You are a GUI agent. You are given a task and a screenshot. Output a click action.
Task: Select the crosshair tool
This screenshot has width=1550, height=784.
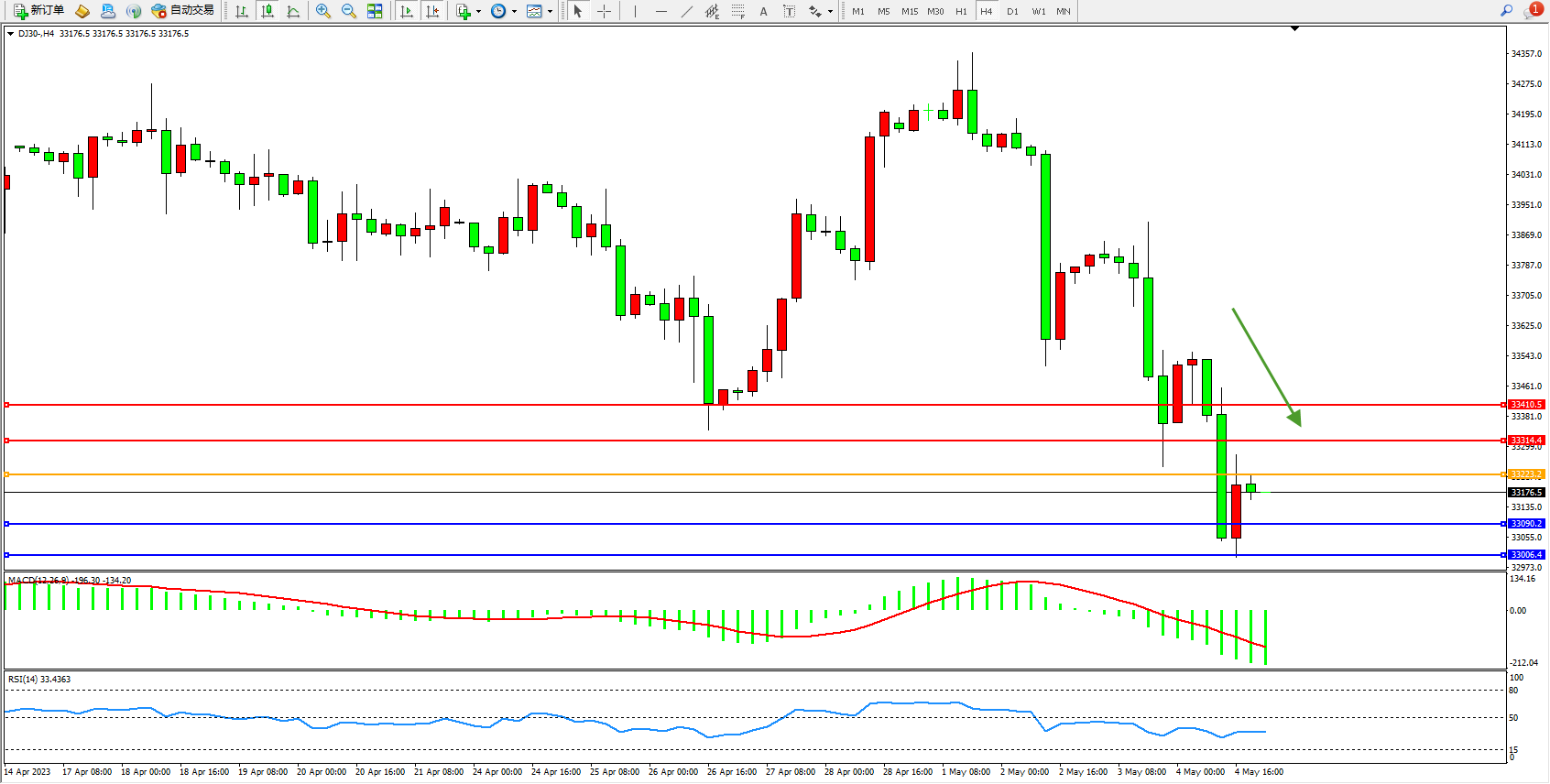[x=605, y=11]
